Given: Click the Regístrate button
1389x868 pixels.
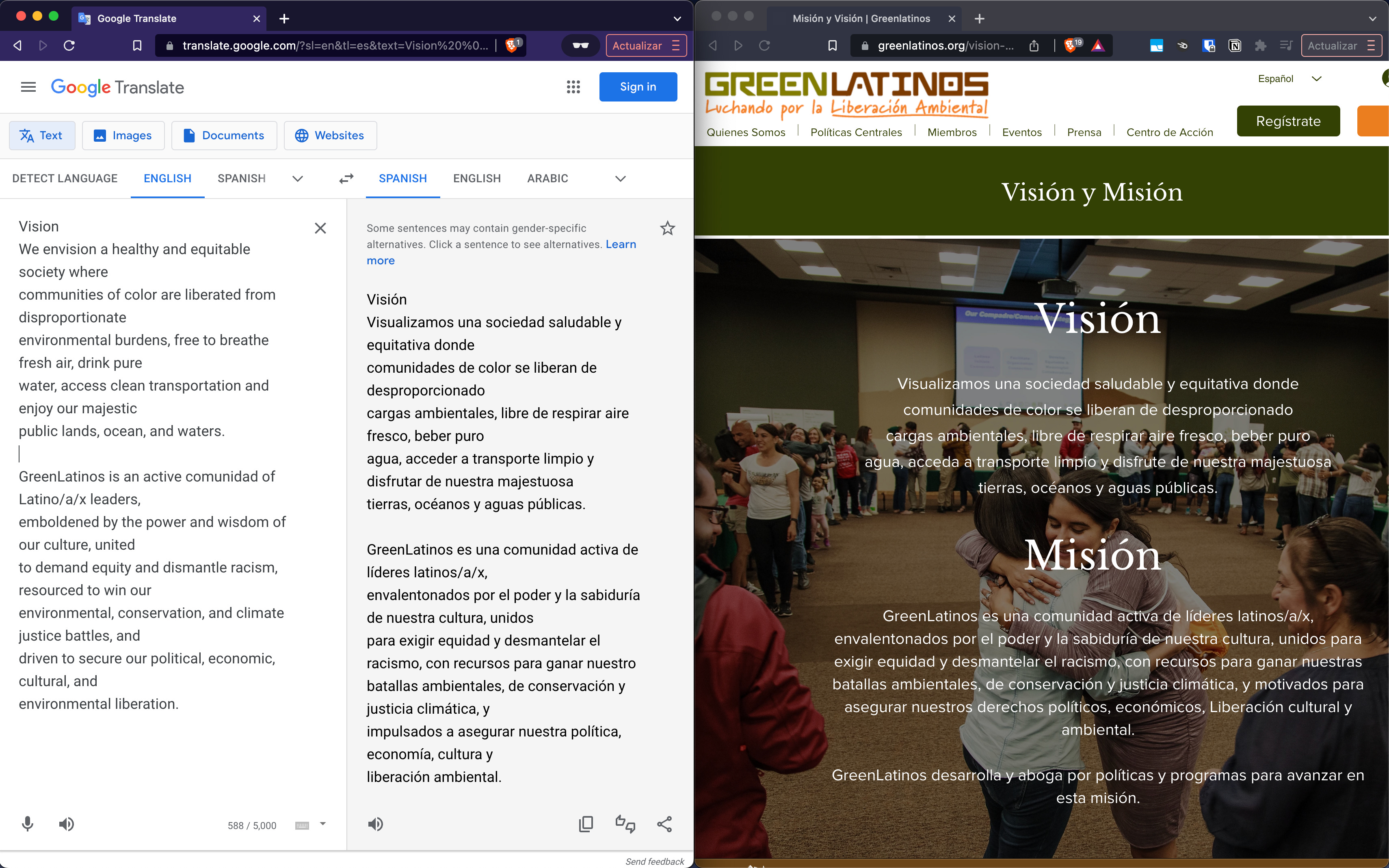Looking at the screenshot, I should coord(1289,121).
